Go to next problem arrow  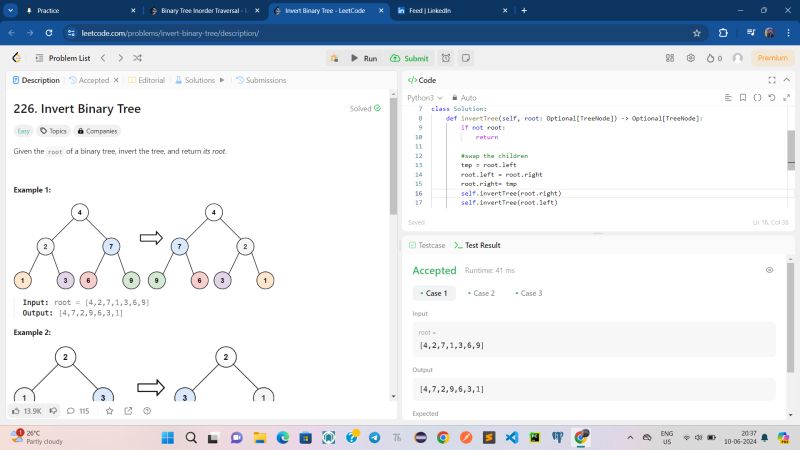tap(119, 58)
